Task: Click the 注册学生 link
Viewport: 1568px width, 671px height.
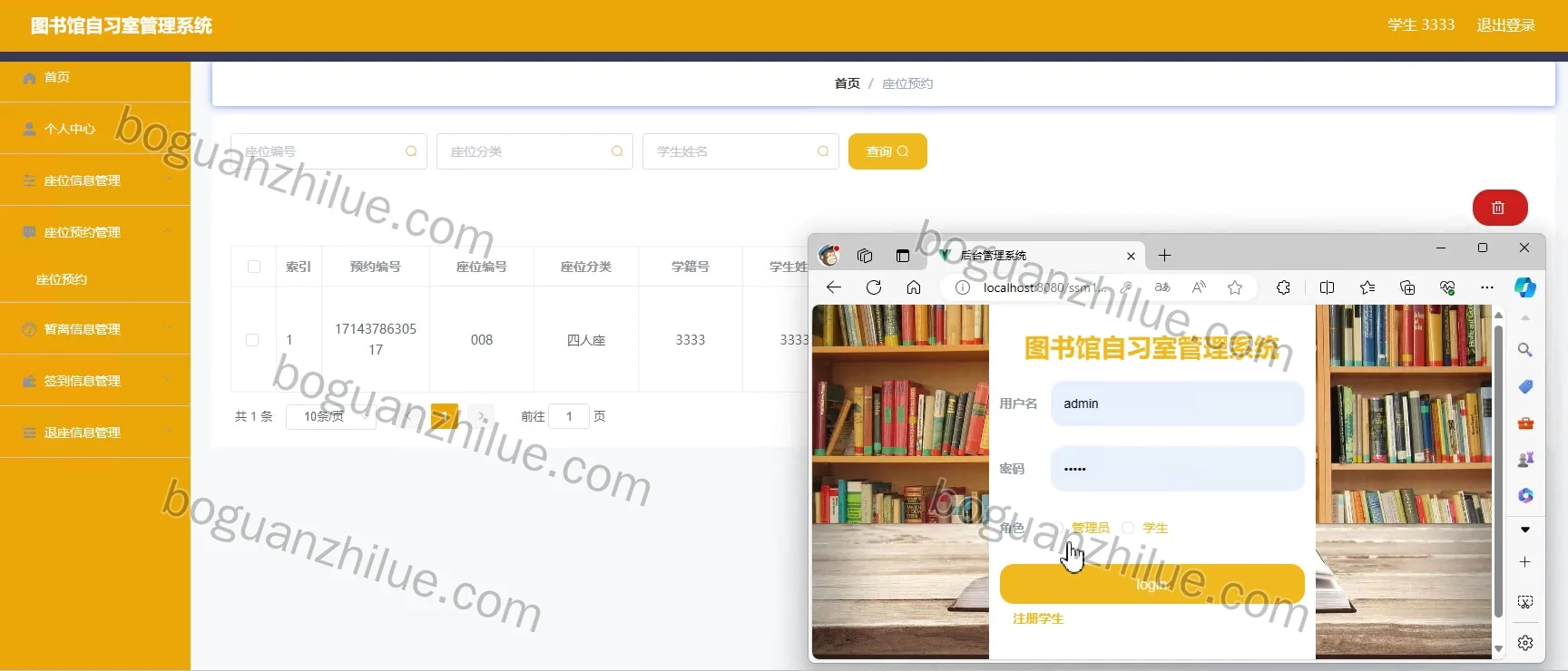Action: point(1038,618)
